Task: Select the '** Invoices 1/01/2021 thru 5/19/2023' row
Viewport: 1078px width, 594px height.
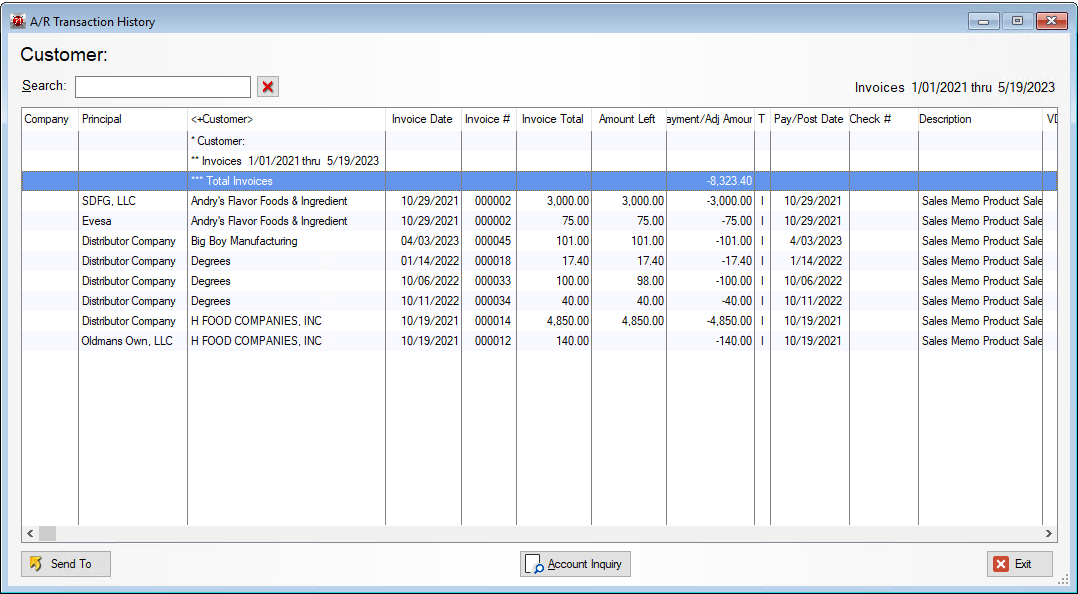Action: click(x=539, y=161)
